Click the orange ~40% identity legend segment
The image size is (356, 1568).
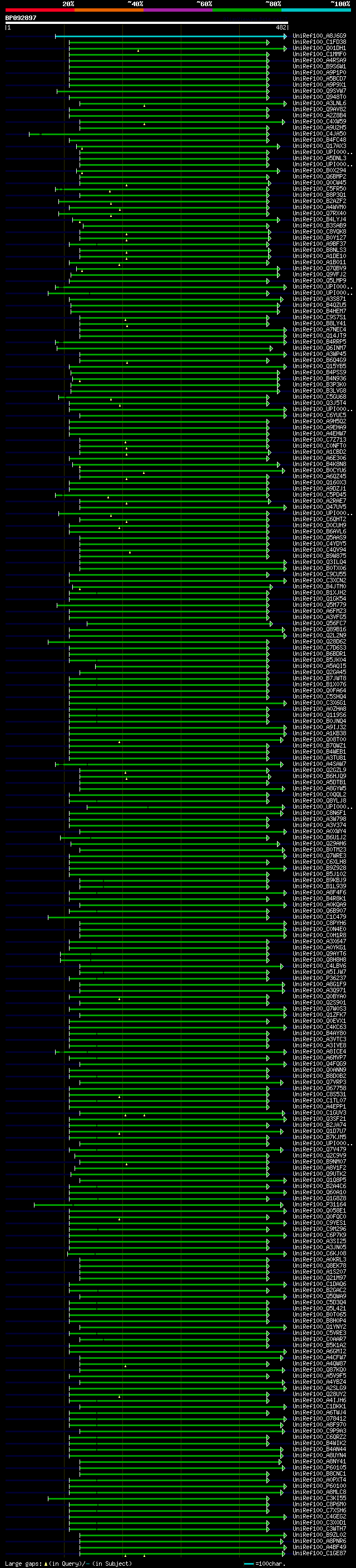pyautogui.click(x=109, y=10)
